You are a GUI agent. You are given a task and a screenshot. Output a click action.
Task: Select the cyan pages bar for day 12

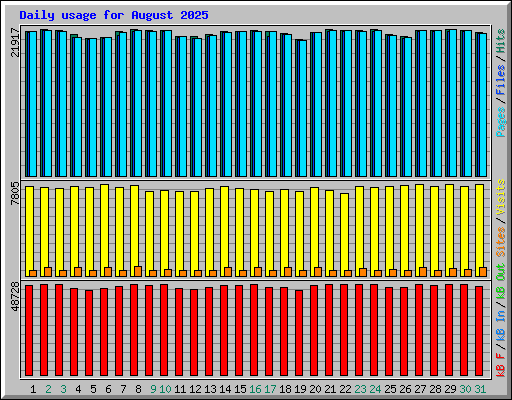click(198, 107)
